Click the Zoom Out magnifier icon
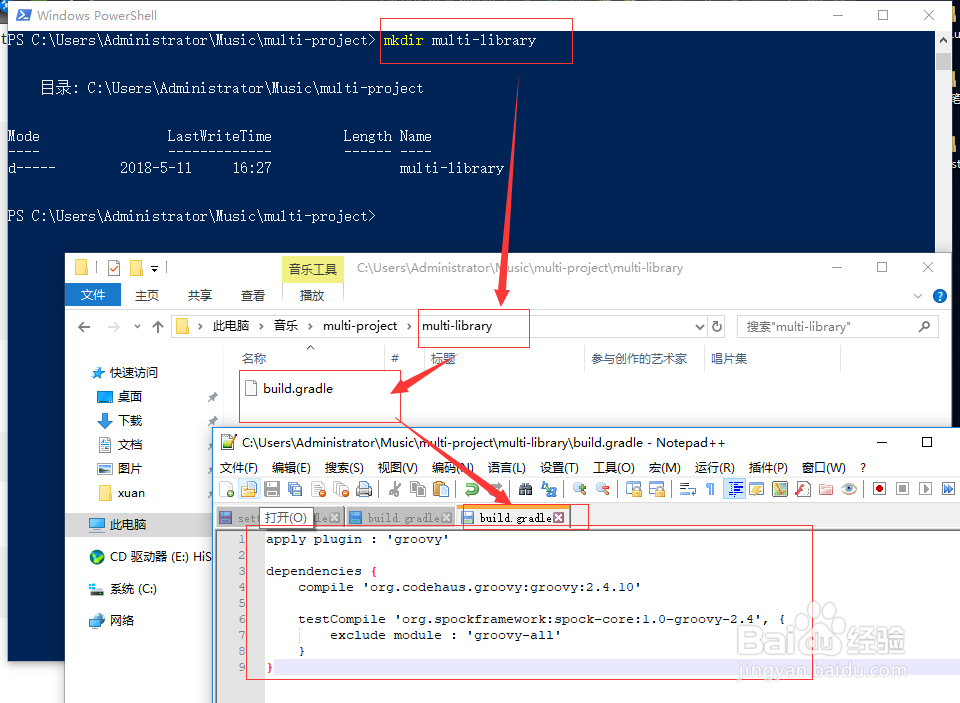The image size is (960, 703). point(602,489)
